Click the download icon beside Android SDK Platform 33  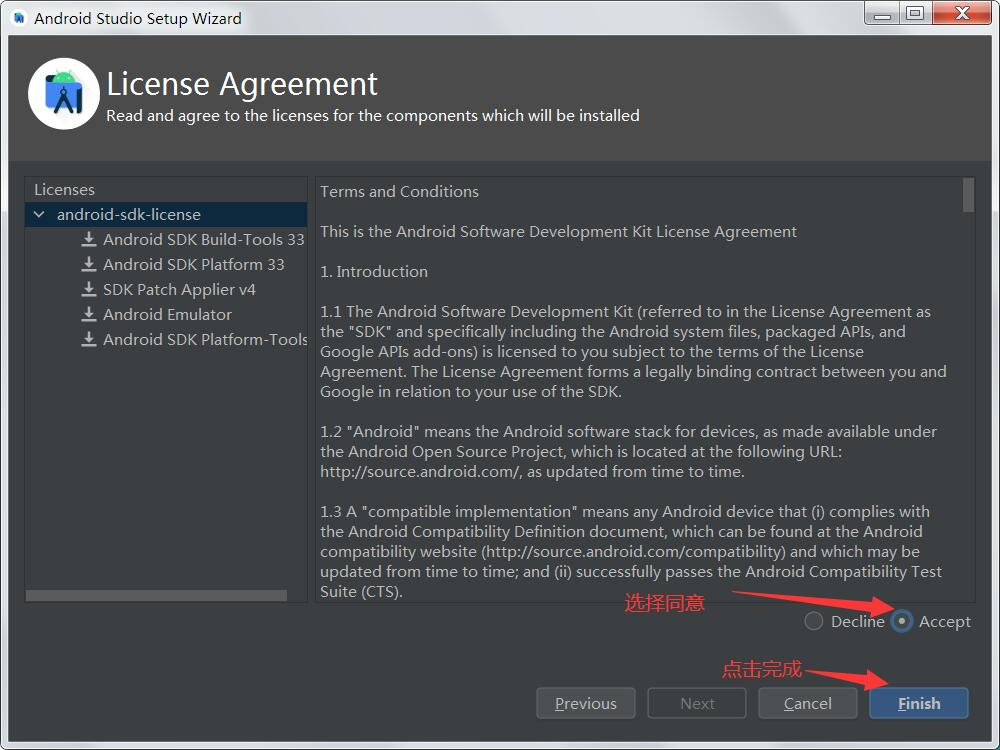tap(89, 264)
